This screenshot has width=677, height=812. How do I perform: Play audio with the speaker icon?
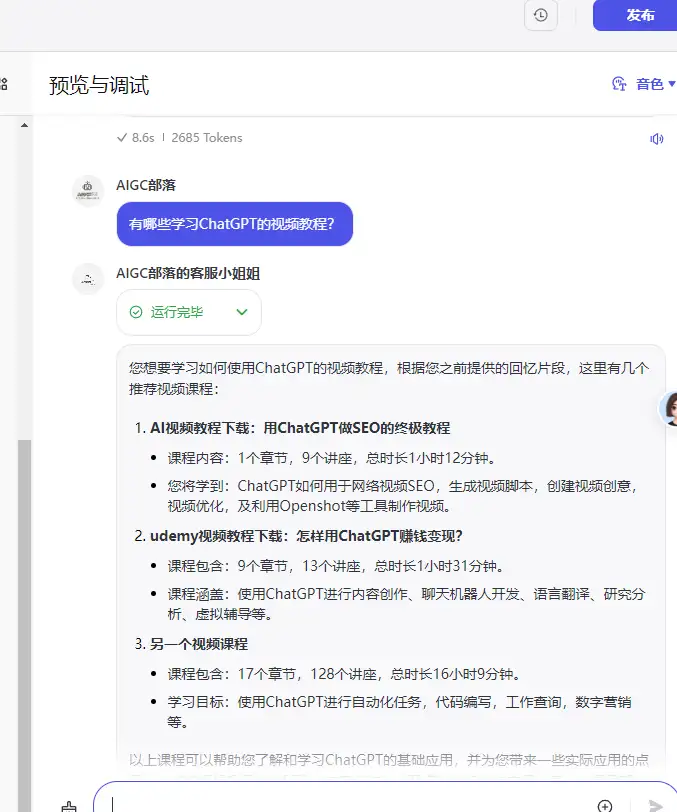coord(656,139)
